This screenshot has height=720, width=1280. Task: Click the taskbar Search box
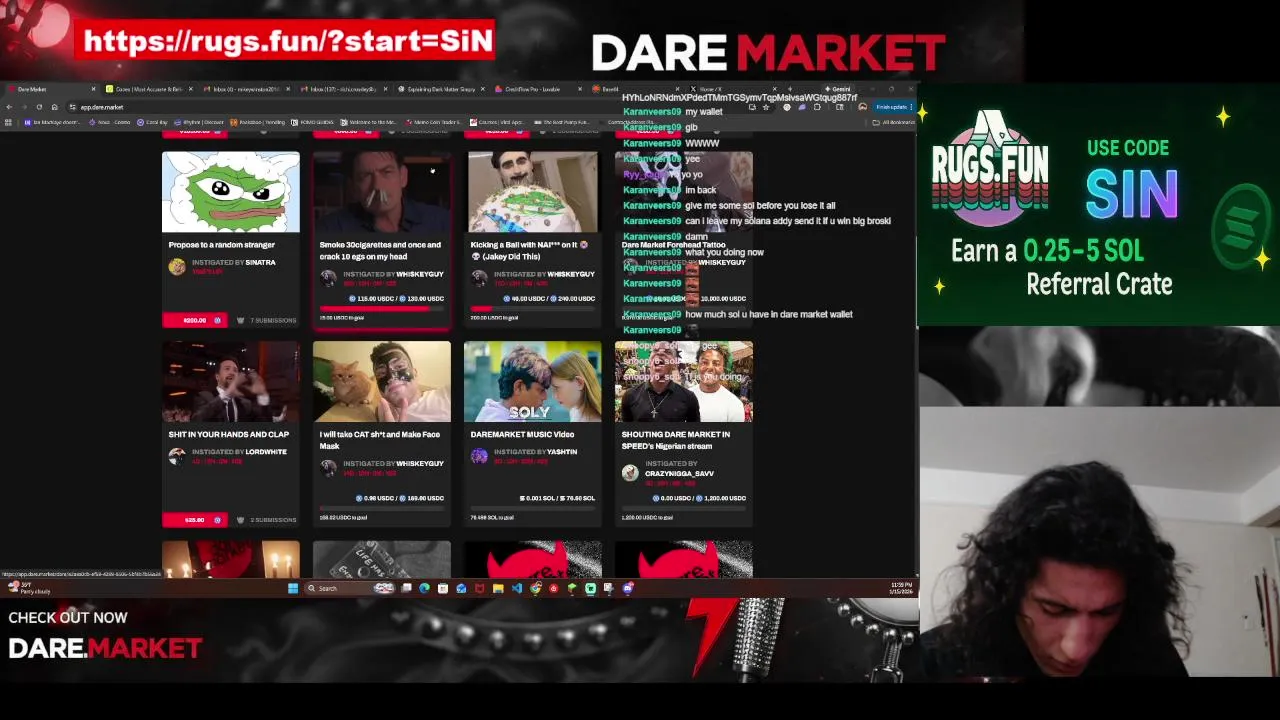tap(350, 588)
